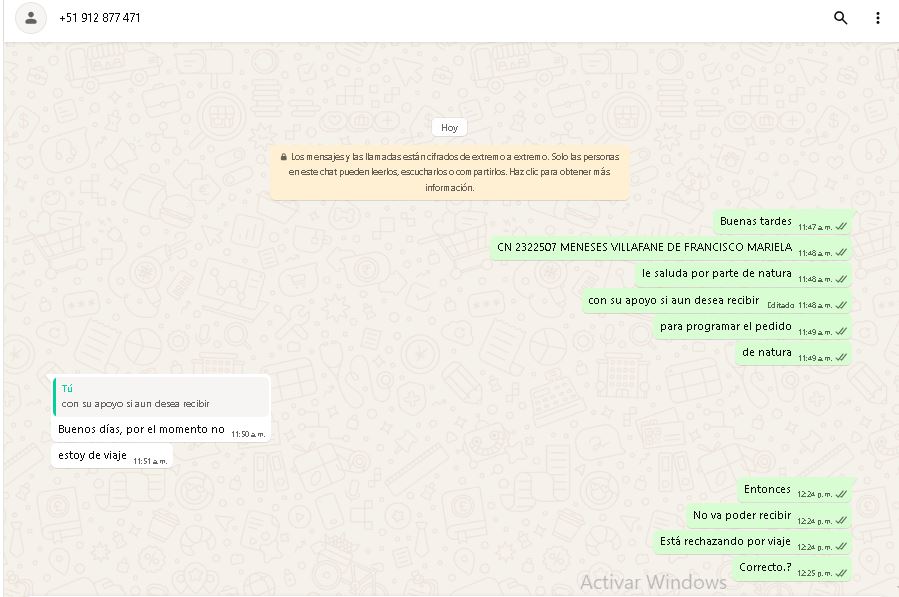Click double-check icon on "de natura" message
This screenshot has height=597, width=899.
(841, 358)
